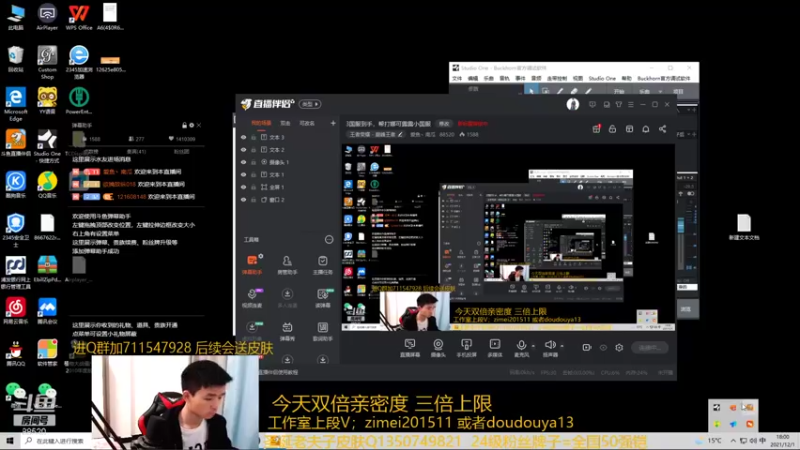800x450 pixels.
Task: Click the video record icon beside settings
Action: click(587, 347)
